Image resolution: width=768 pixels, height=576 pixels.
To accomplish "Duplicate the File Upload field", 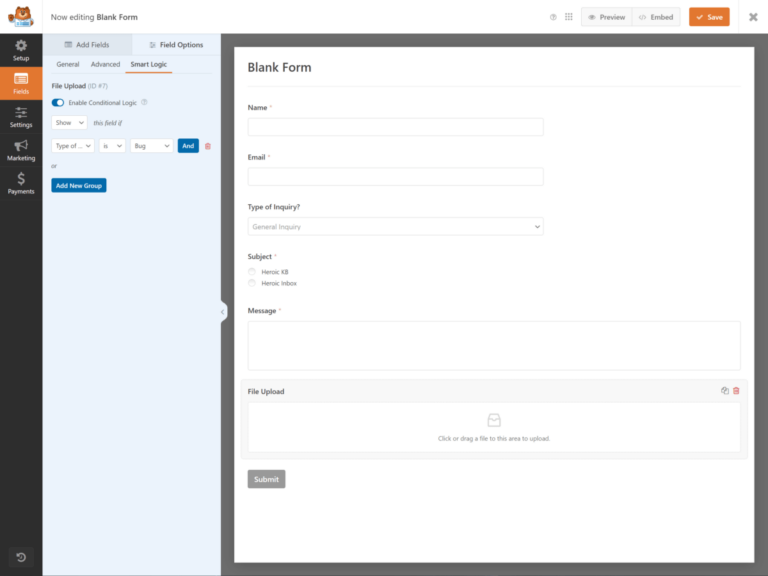I will 725,391.
